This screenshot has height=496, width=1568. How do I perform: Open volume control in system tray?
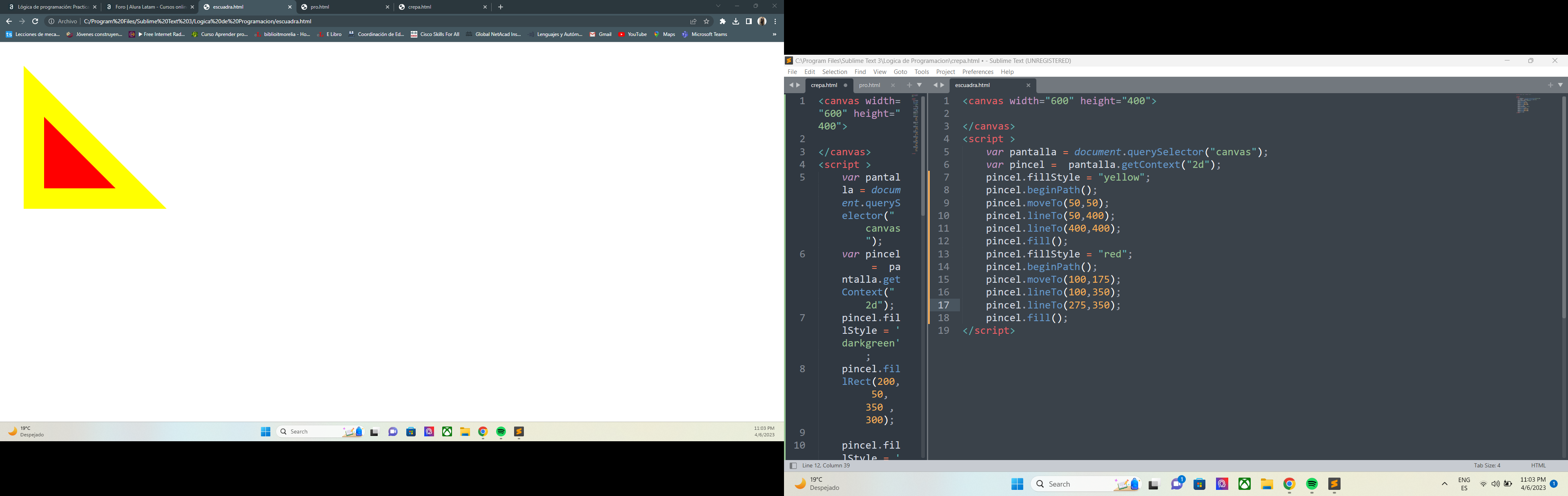1495,484
